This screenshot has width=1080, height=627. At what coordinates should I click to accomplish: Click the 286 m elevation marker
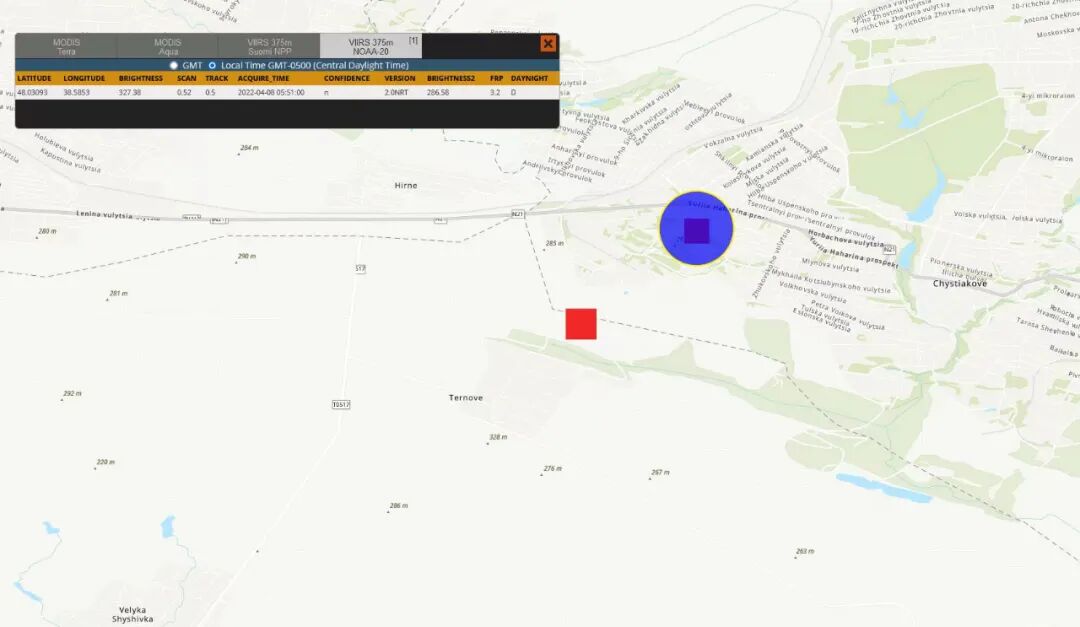399,506
